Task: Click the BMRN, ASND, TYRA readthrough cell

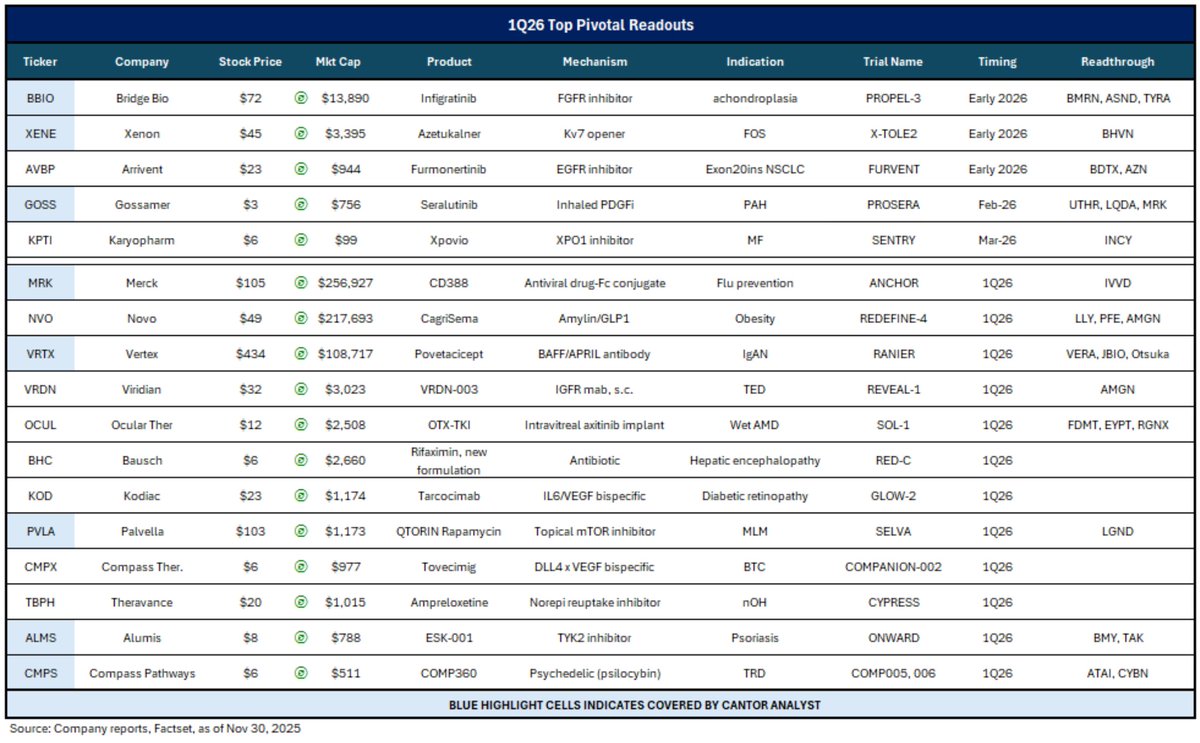Action: [1117, 99]
